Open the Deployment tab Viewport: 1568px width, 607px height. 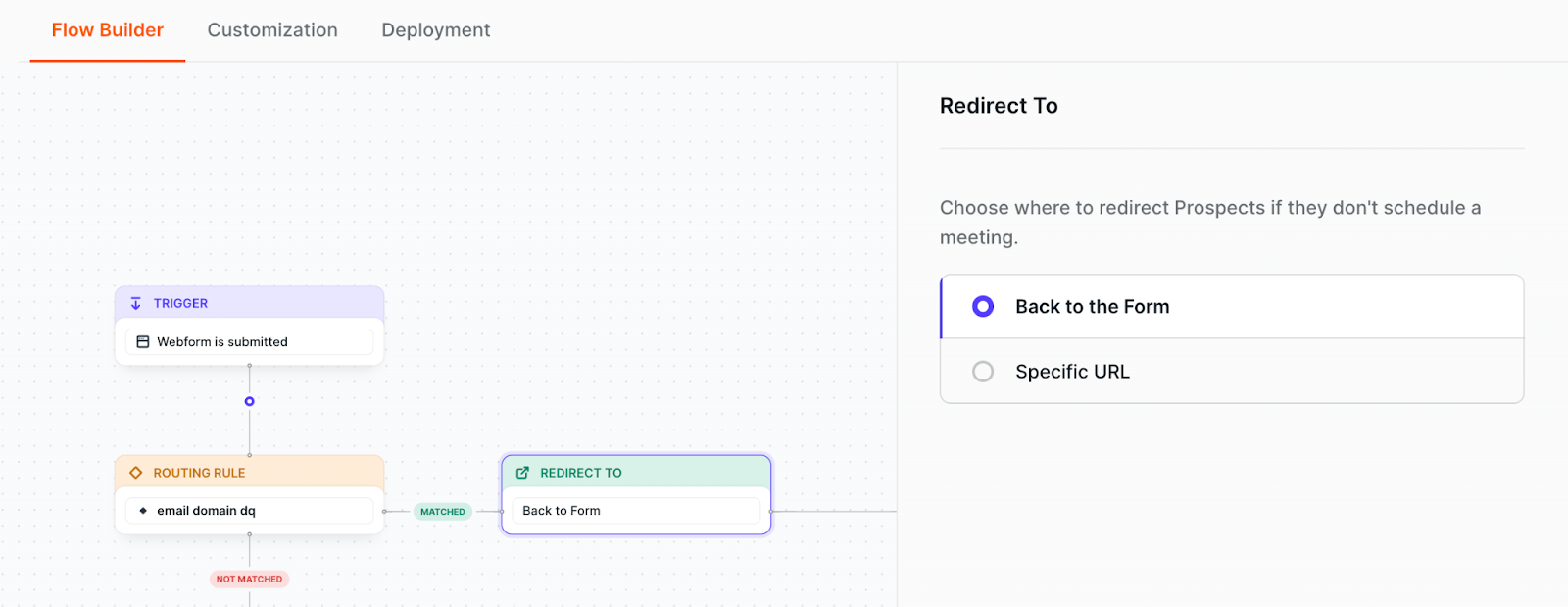[436, 30]
